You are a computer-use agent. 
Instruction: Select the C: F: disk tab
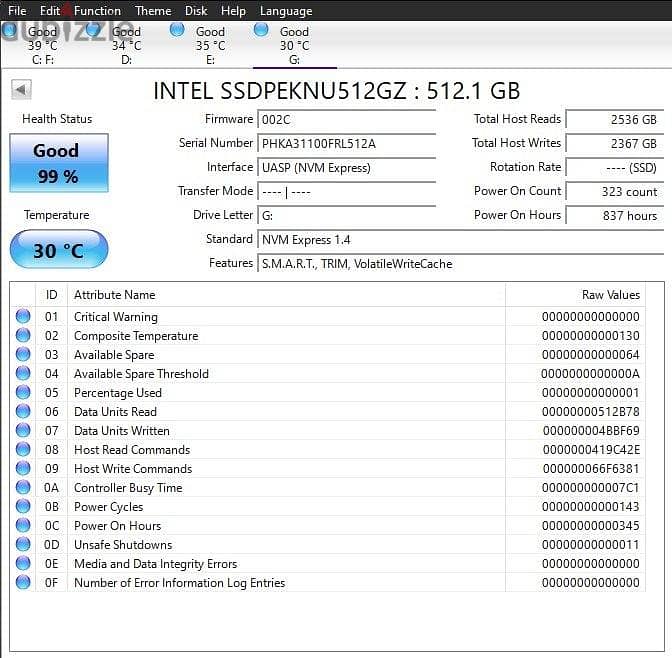click(42, 45)
